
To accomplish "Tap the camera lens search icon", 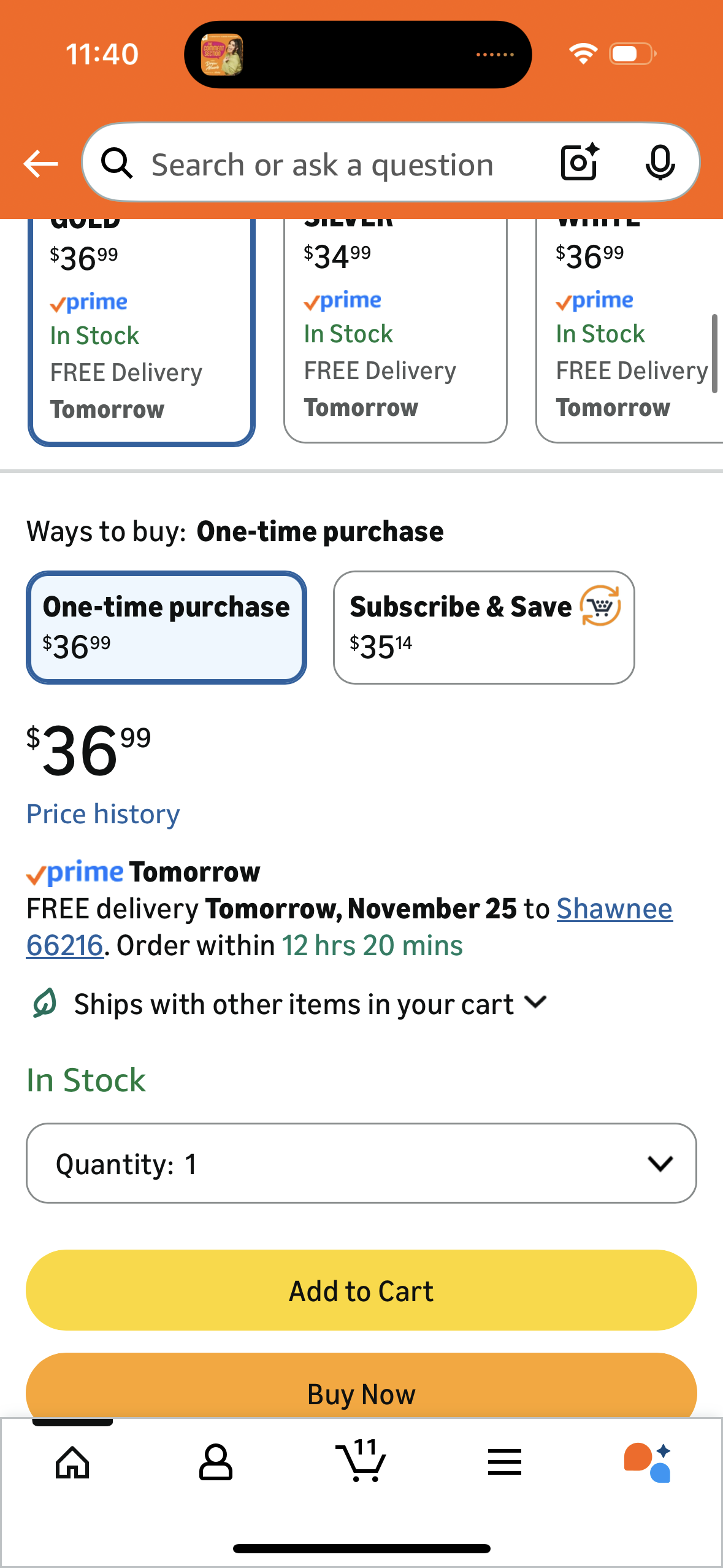I will (580, 163).
